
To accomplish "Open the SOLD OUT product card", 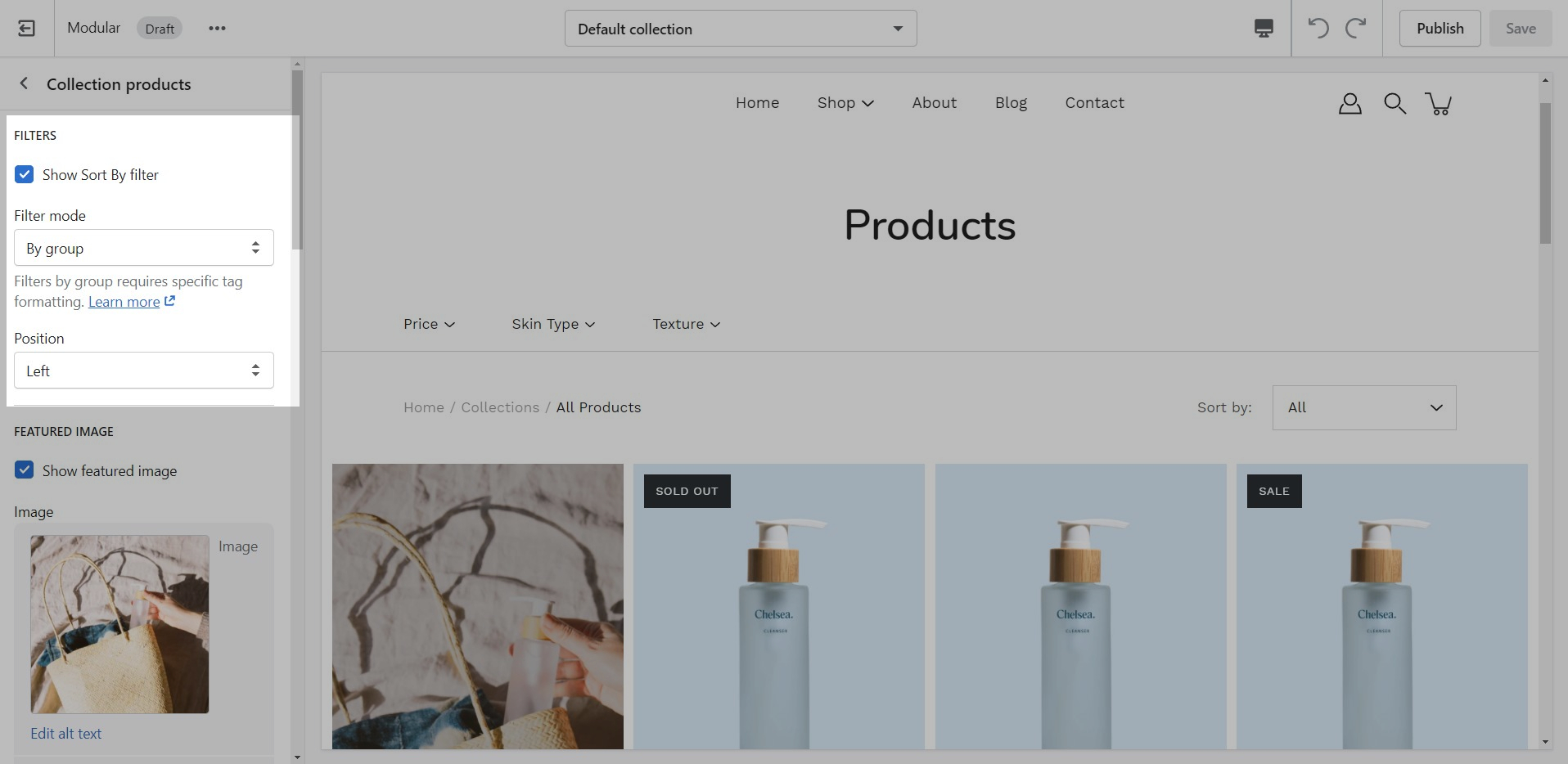I will (779, 606).
